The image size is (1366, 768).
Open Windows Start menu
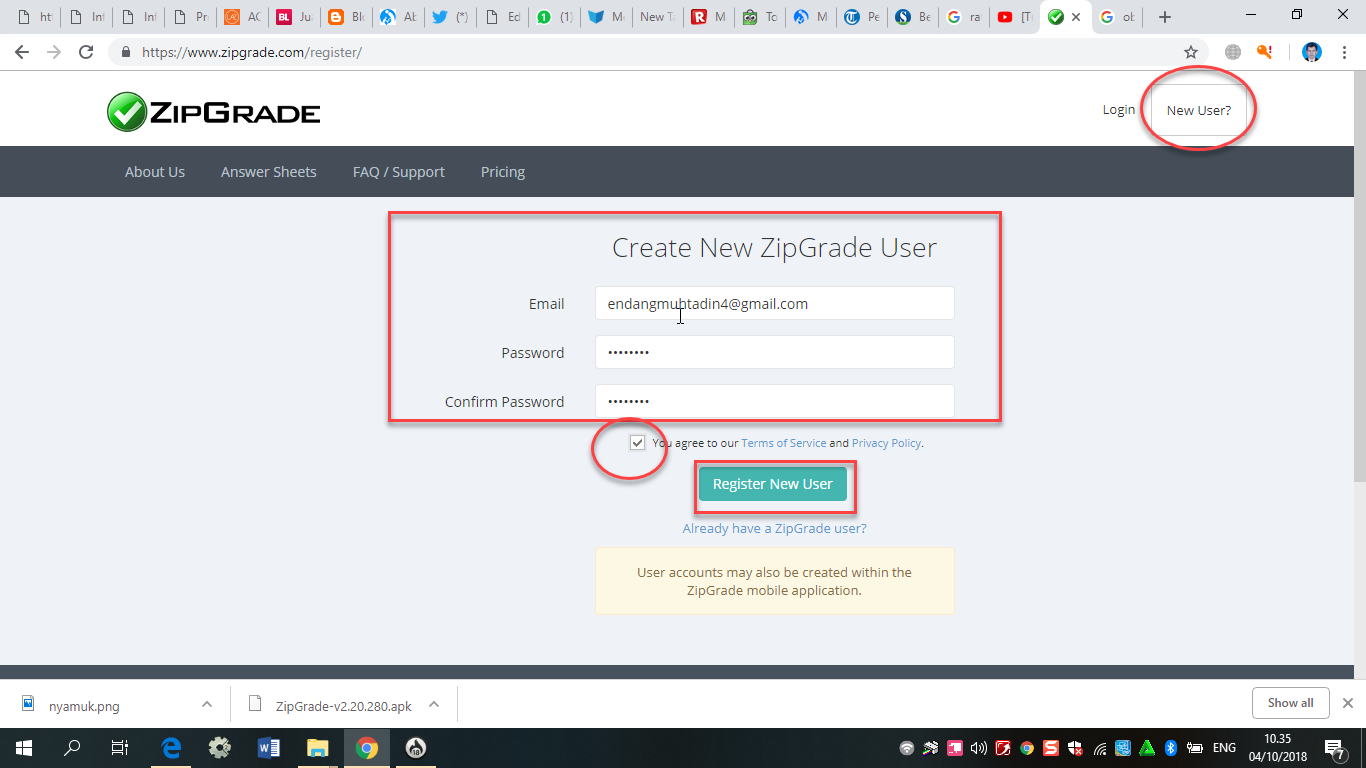(23, 748)
